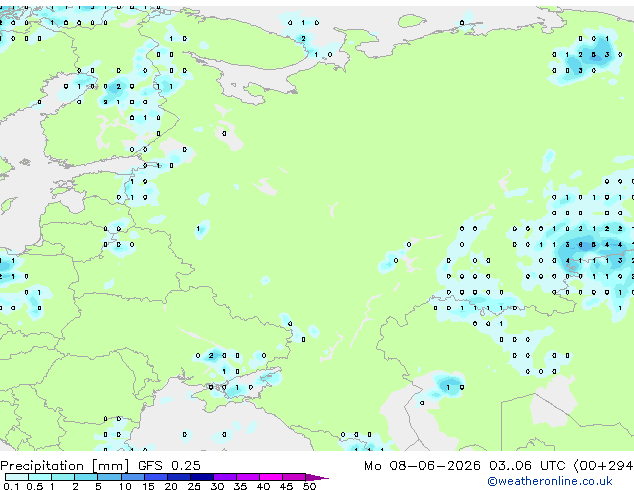Select the legend scale label '15'
Viewport: 634px width, 490px height.
point(148,486)
